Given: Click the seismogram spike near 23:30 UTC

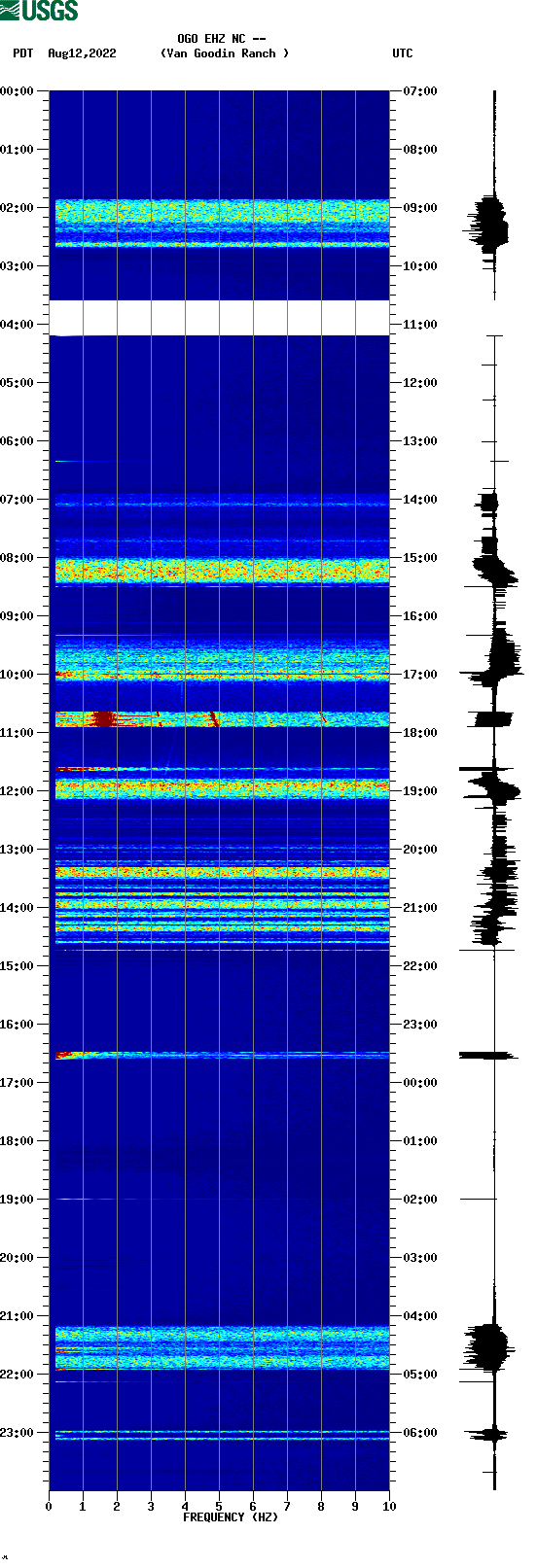Looking at the screenshot, I should point(487,1056).
